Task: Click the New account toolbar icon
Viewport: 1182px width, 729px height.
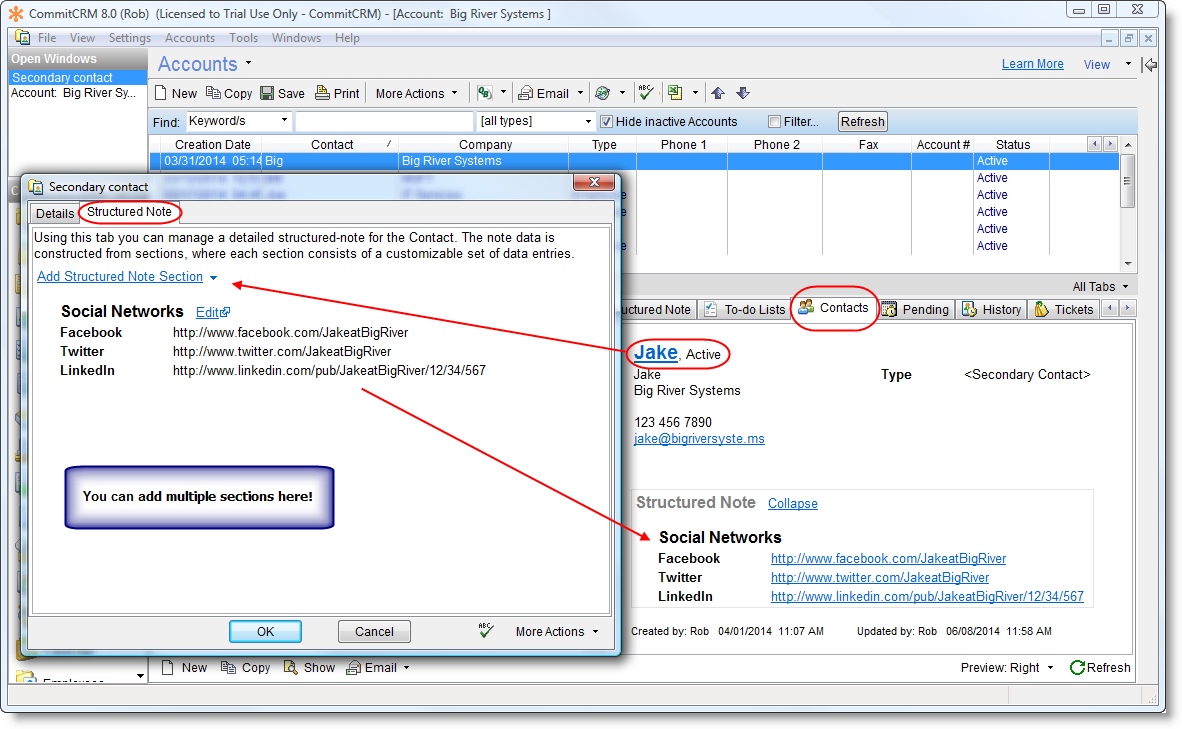Action: 162,93
